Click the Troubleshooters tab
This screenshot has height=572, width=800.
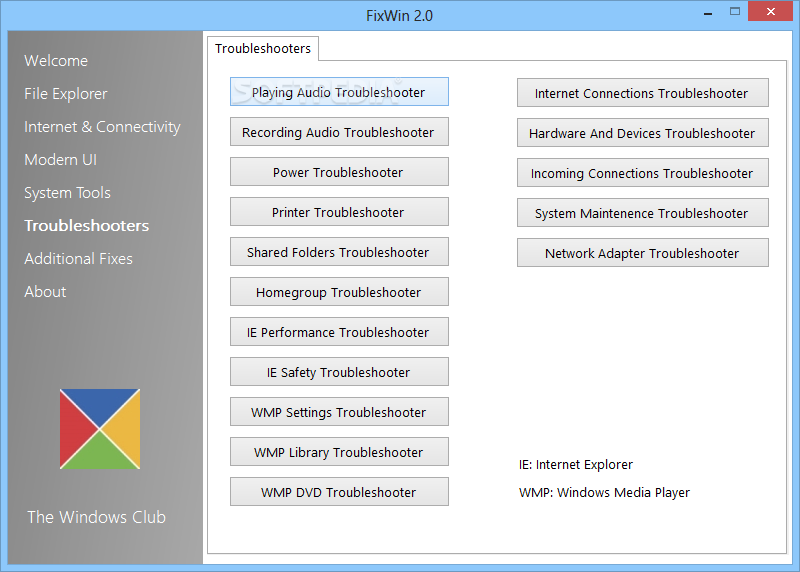(263, 48)
